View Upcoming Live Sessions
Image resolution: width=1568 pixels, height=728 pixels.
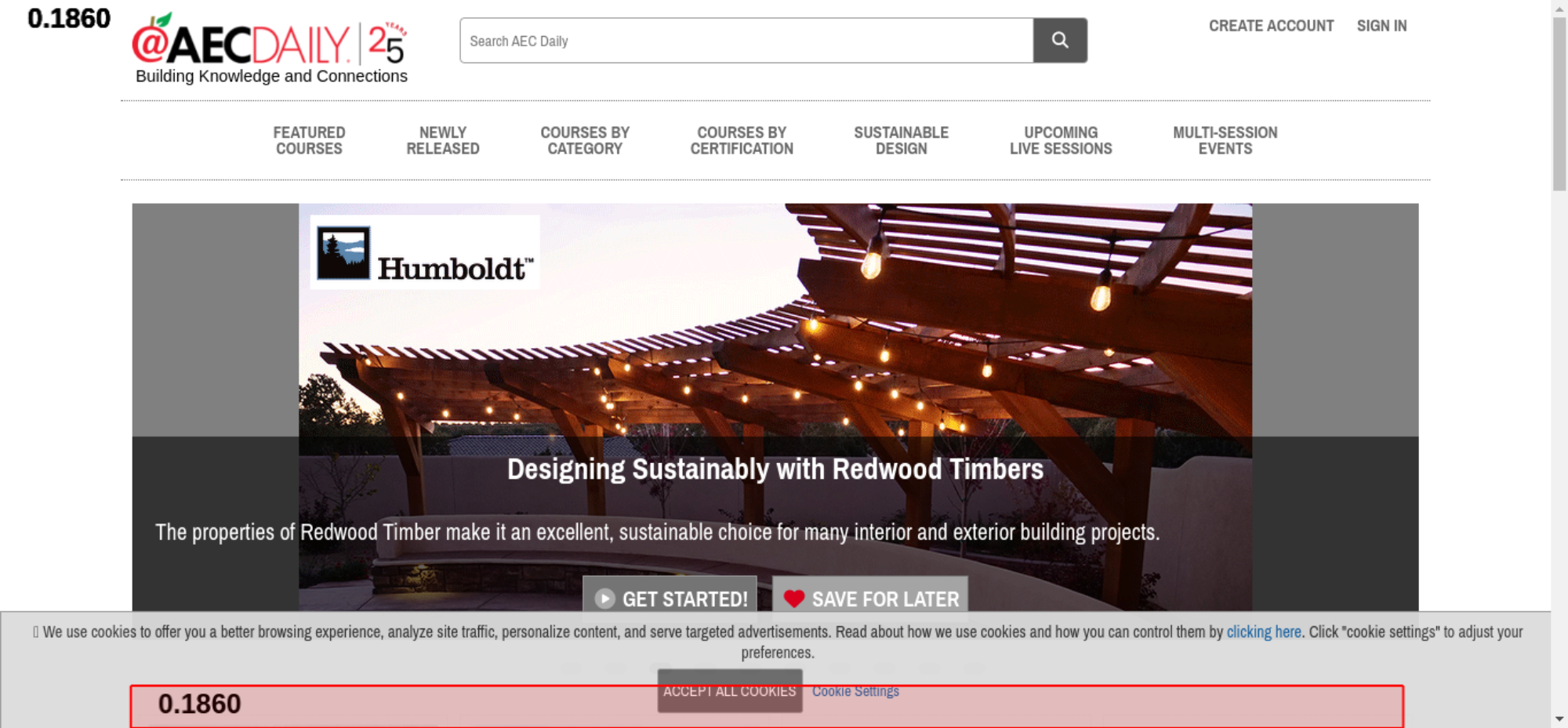pyautogui.click(x=1060, y=141)
